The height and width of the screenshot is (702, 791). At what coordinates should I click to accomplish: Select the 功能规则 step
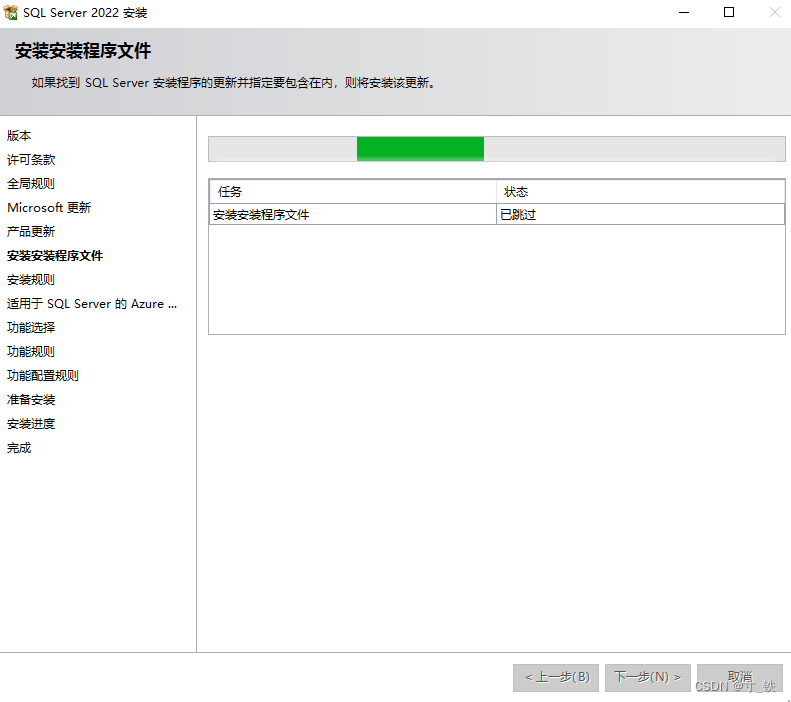31,352
